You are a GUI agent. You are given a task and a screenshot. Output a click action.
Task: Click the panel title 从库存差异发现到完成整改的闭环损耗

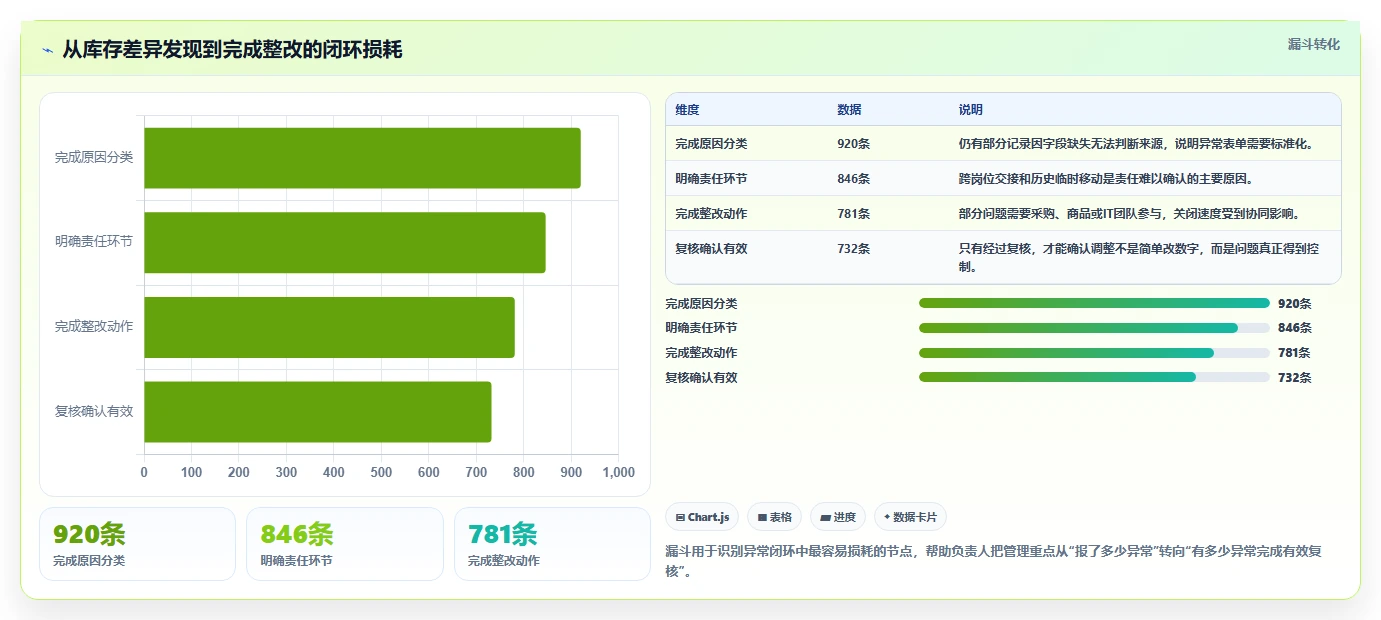point(232,49)
